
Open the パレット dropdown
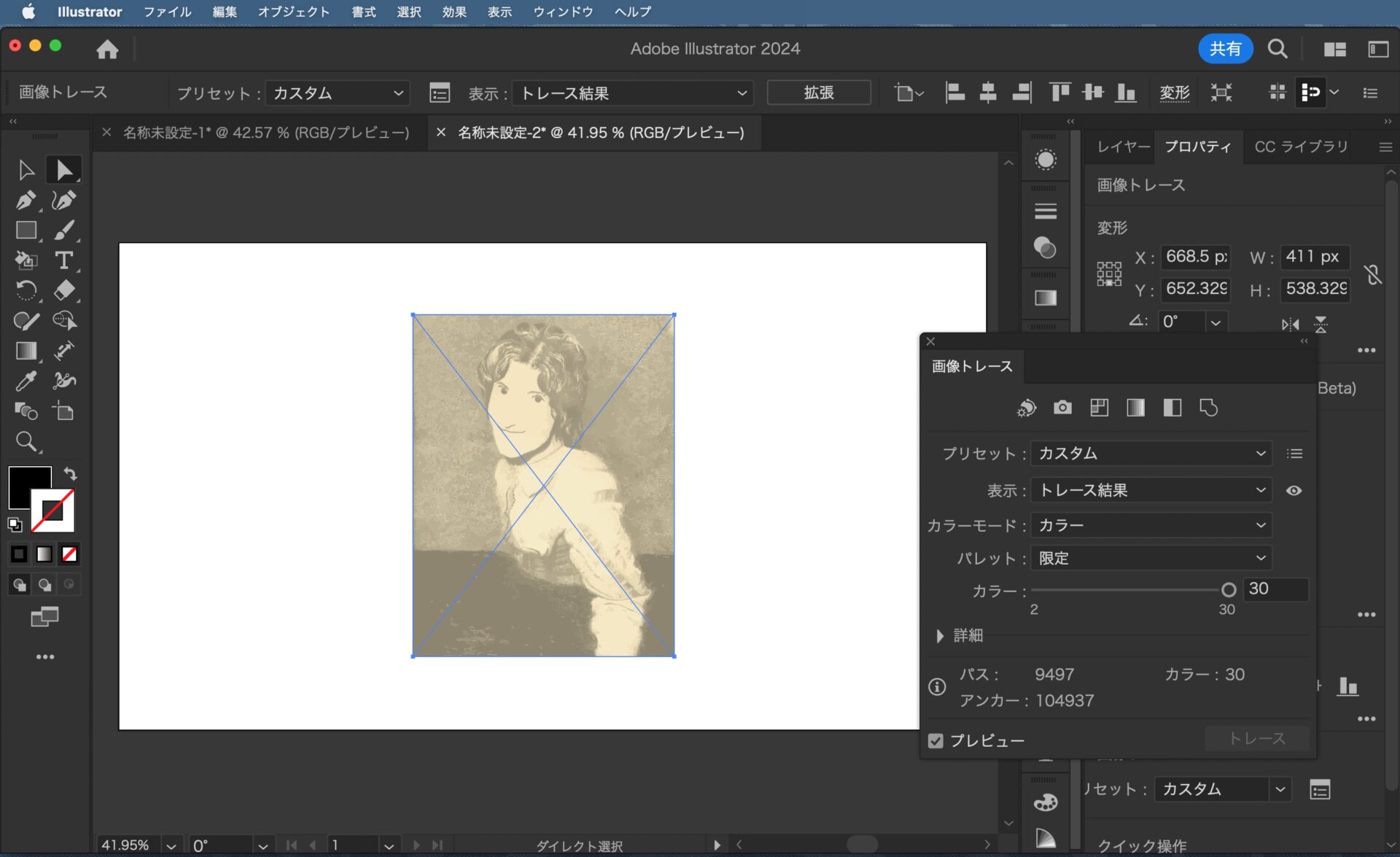pyautogui.click(x=1151, y=558)
